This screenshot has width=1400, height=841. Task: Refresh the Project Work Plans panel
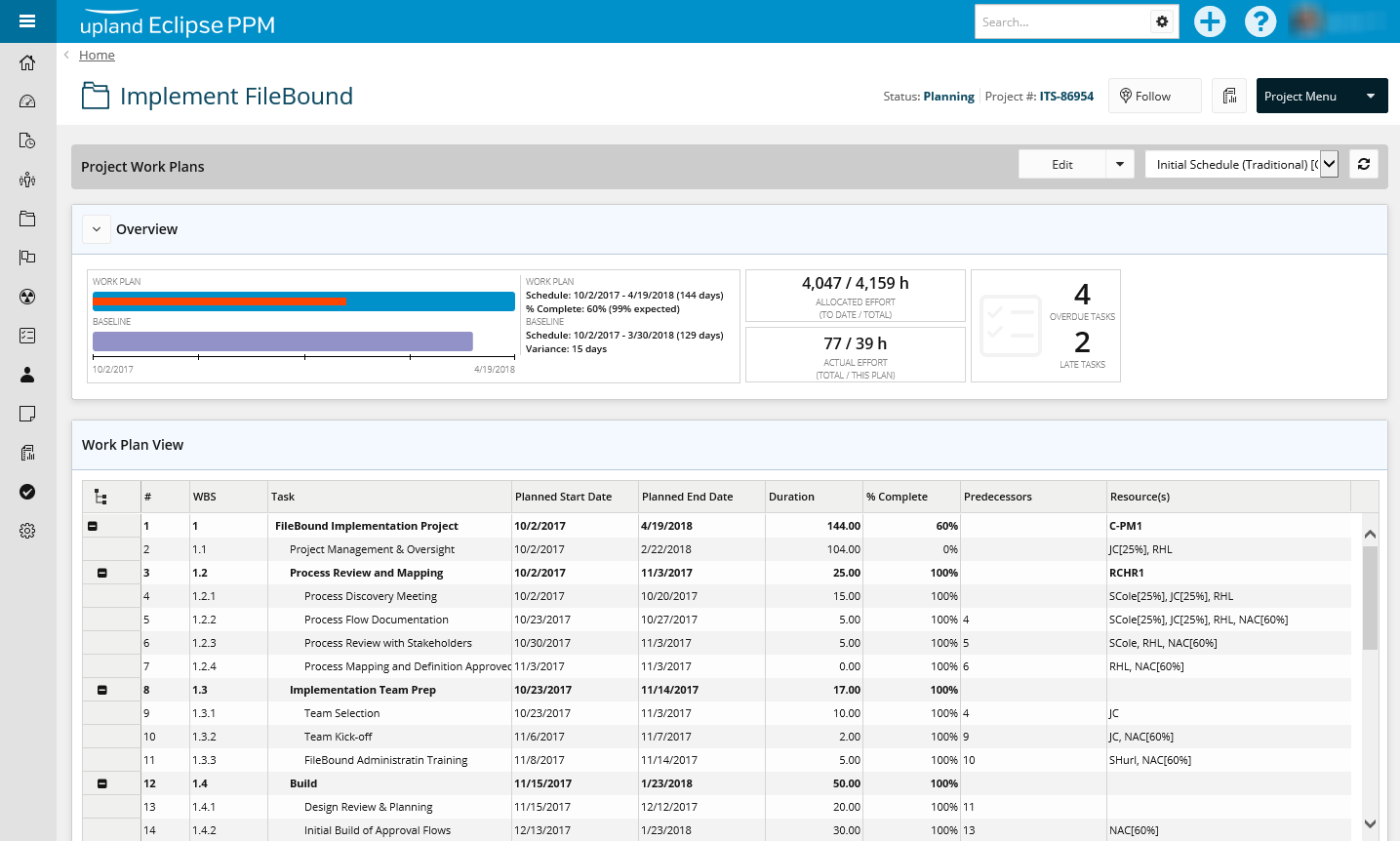coord(1364,165)
